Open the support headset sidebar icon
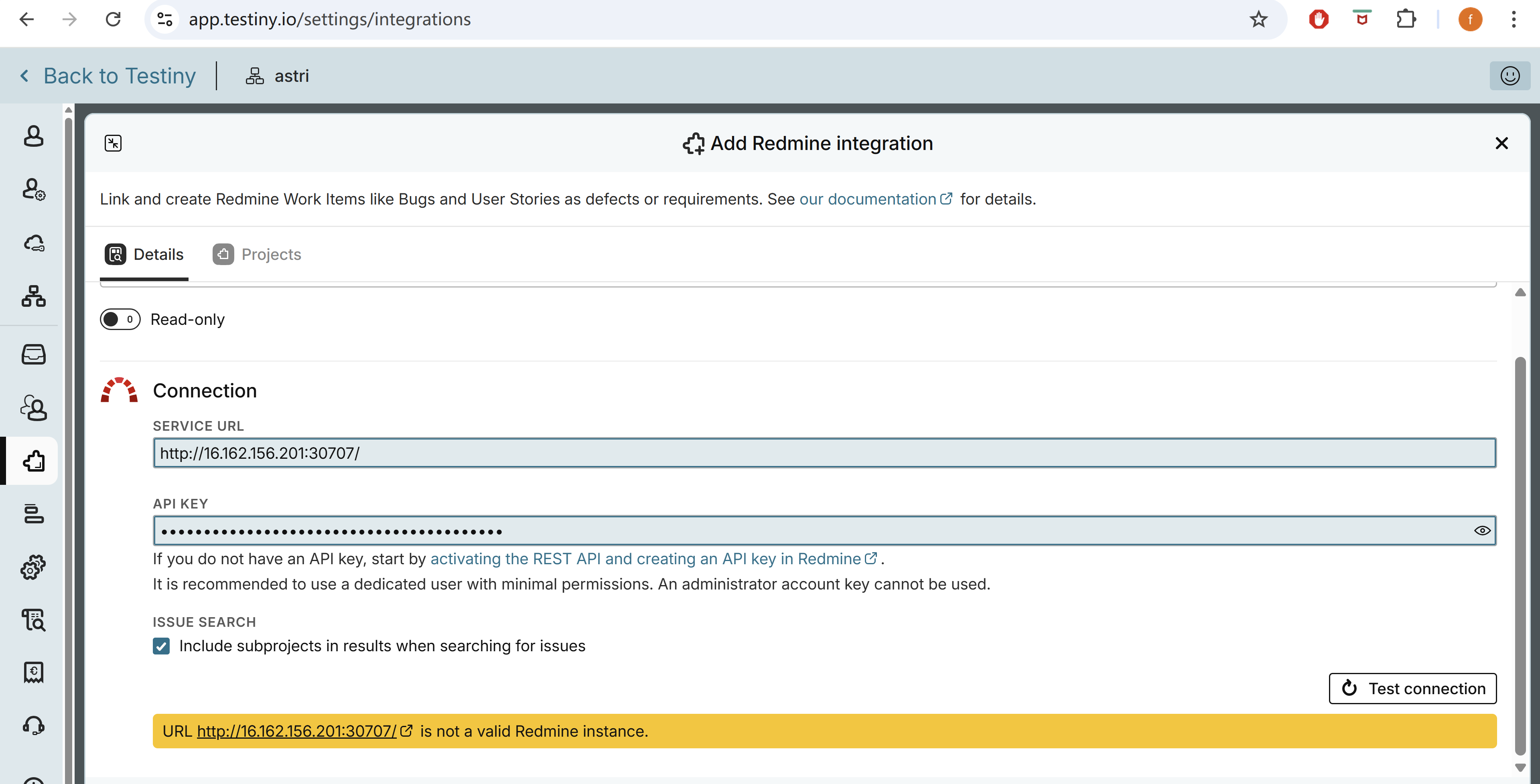The image size is (1540, 784). (x=33, y=725)
